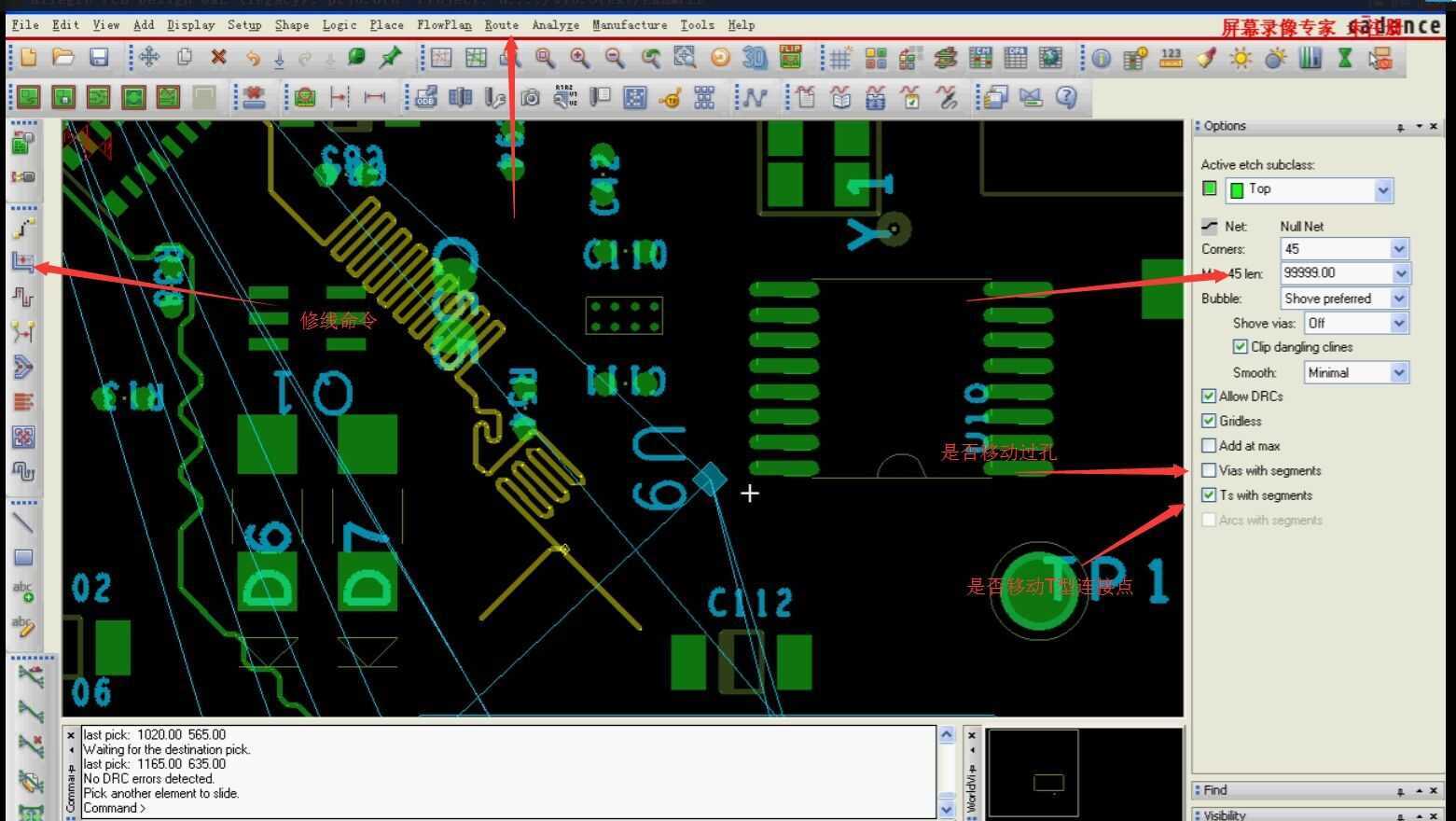The width and height of the screenshot is (1456, 821).
Task: Open the Options panel menu arrow
Action: tap(1419, 127)
